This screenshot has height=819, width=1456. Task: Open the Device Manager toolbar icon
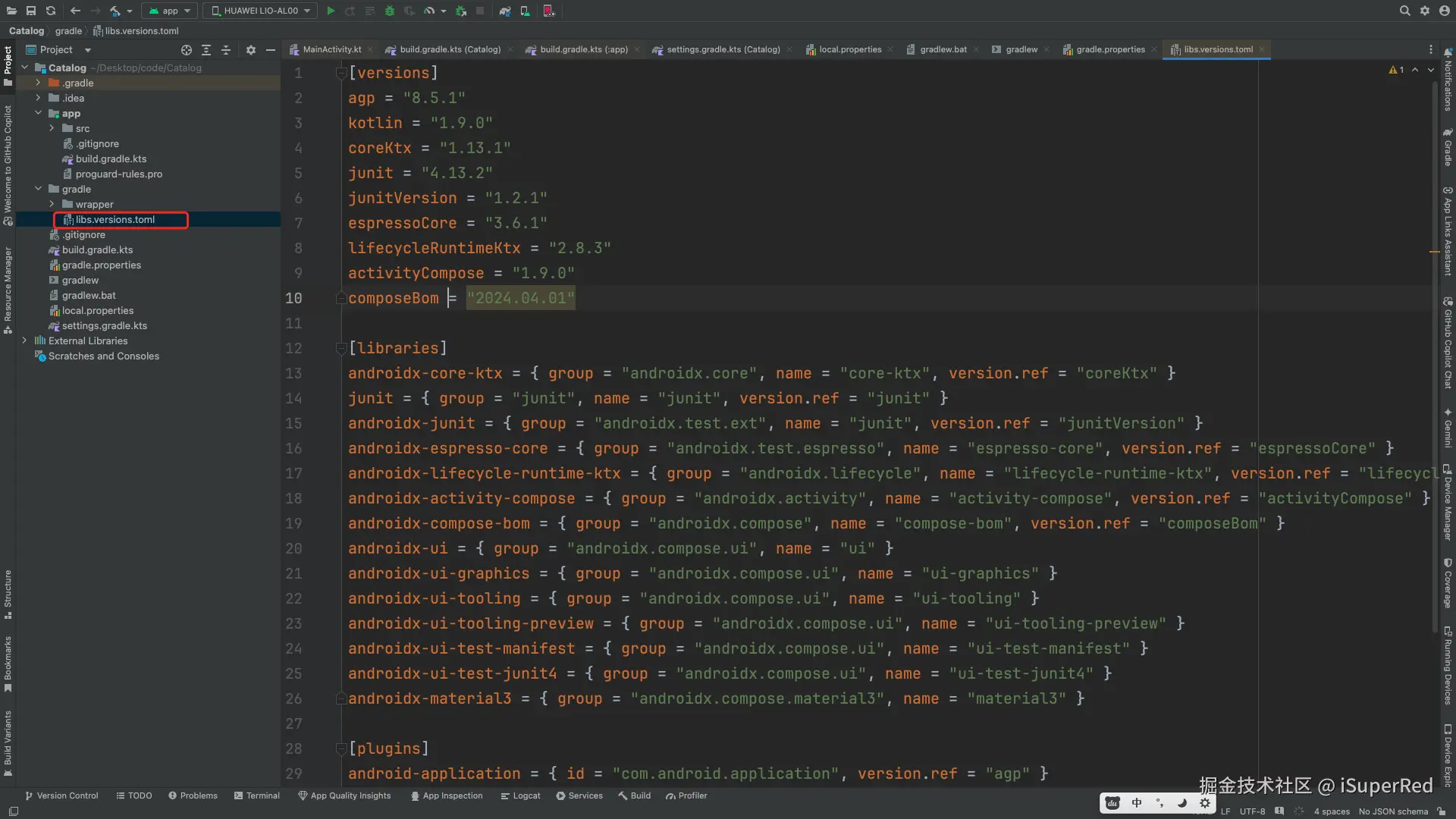tap(525, 11)
